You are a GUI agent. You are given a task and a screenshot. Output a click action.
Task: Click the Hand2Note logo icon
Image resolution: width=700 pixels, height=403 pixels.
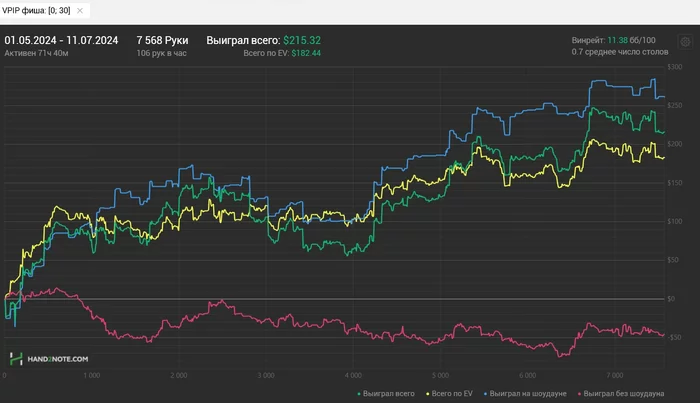coord(15,358)
